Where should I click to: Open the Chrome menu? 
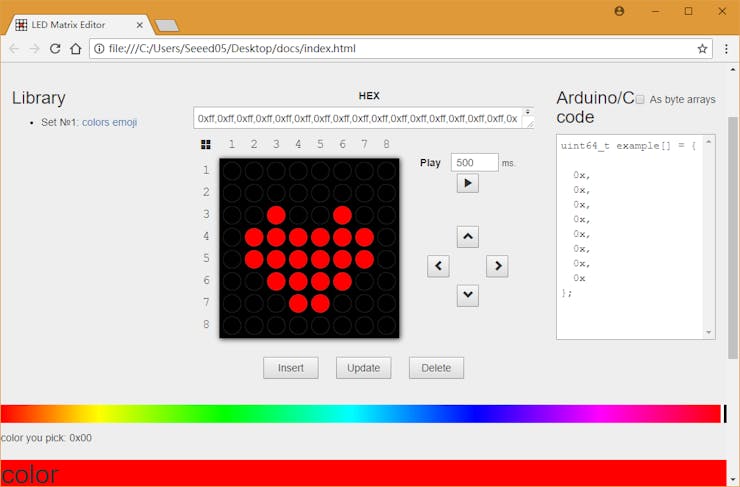pos(722,48)
